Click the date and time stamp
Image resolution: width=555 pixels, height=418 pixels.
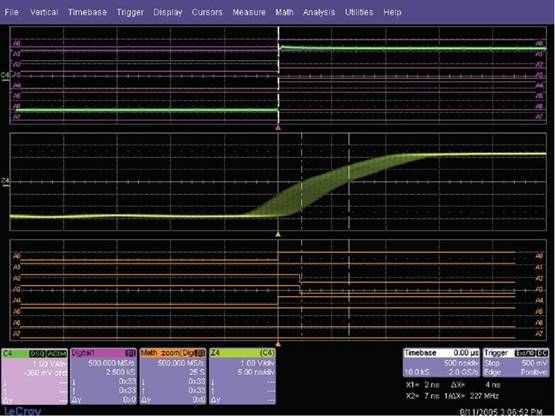pyautogui.click(x=501, y=412)
